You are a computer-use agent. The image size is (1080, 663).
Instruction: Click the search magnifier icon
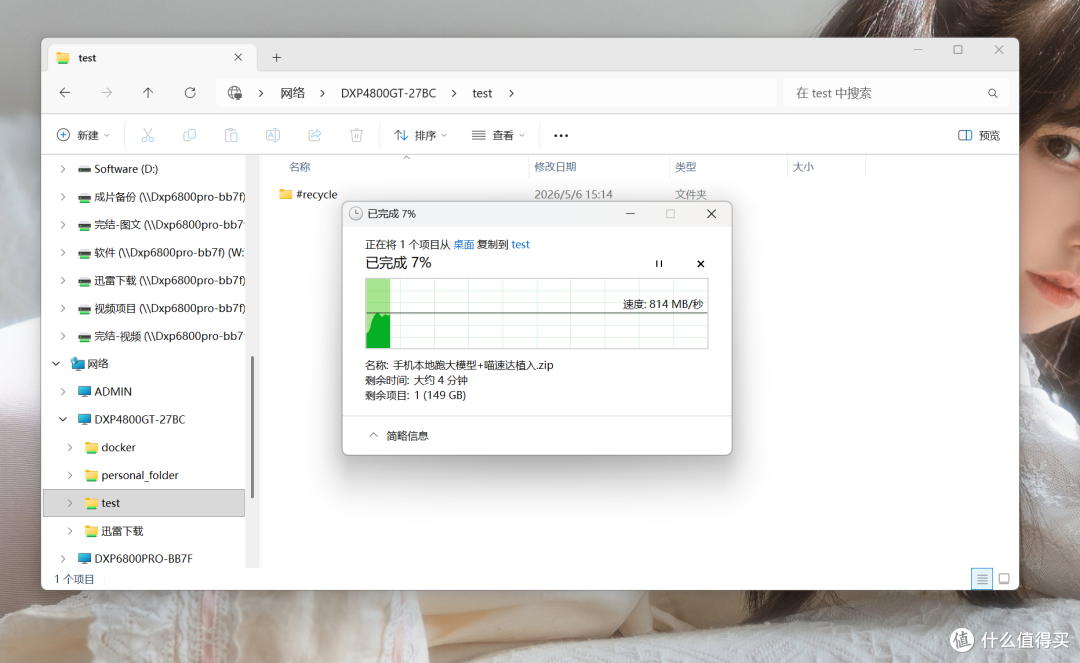pos(993,93)
